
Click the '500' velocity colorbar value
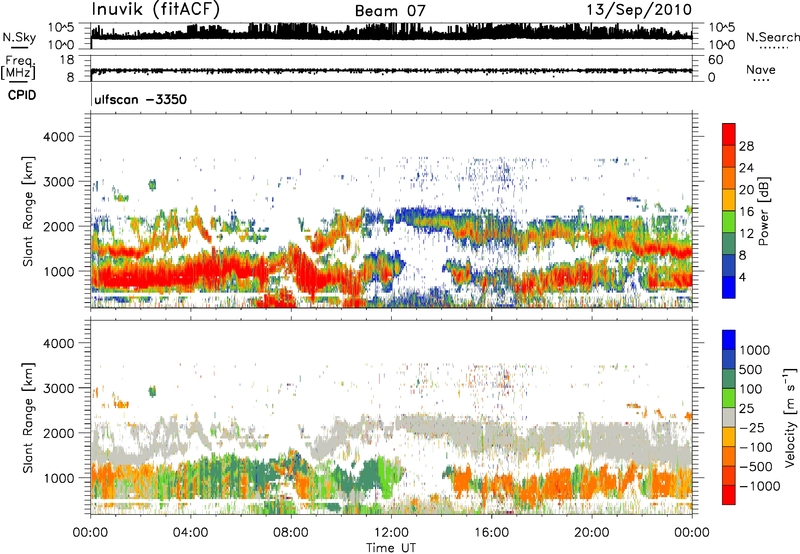click(751, 370)
